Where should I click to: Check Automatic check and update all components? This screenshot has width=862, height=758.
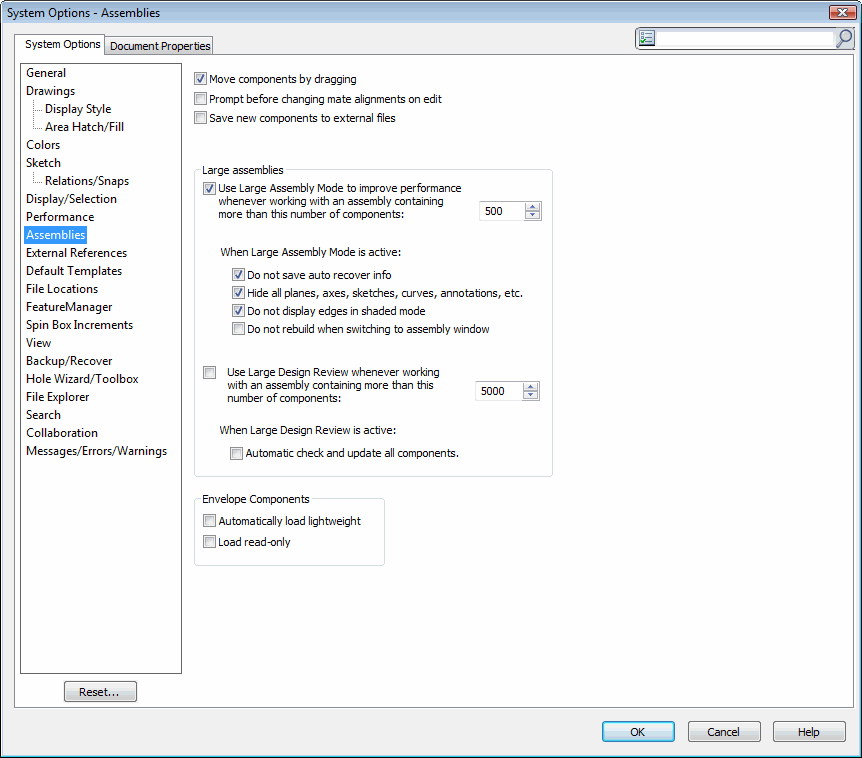click(236, 453)
